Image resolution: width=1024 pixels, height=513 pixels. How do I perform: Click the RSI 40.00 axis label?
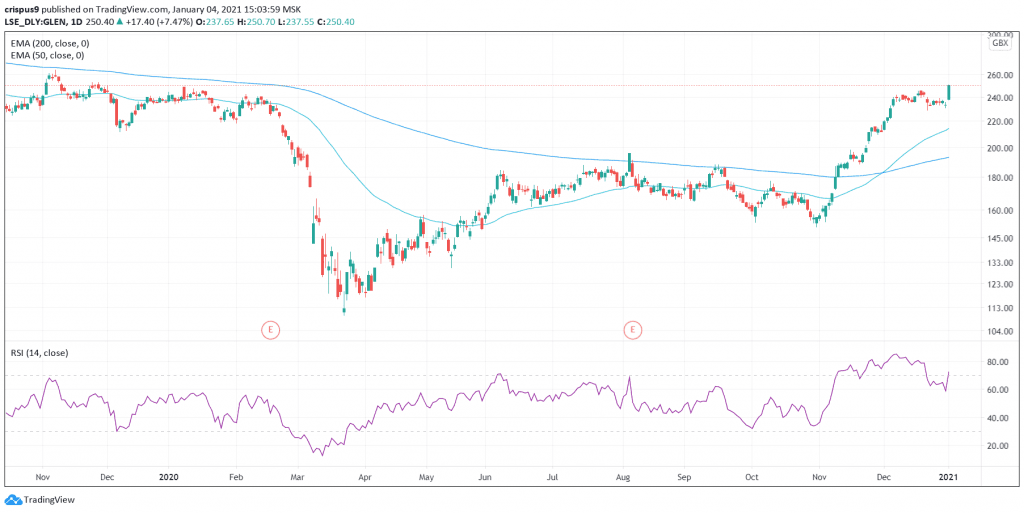coord(1000,418)
